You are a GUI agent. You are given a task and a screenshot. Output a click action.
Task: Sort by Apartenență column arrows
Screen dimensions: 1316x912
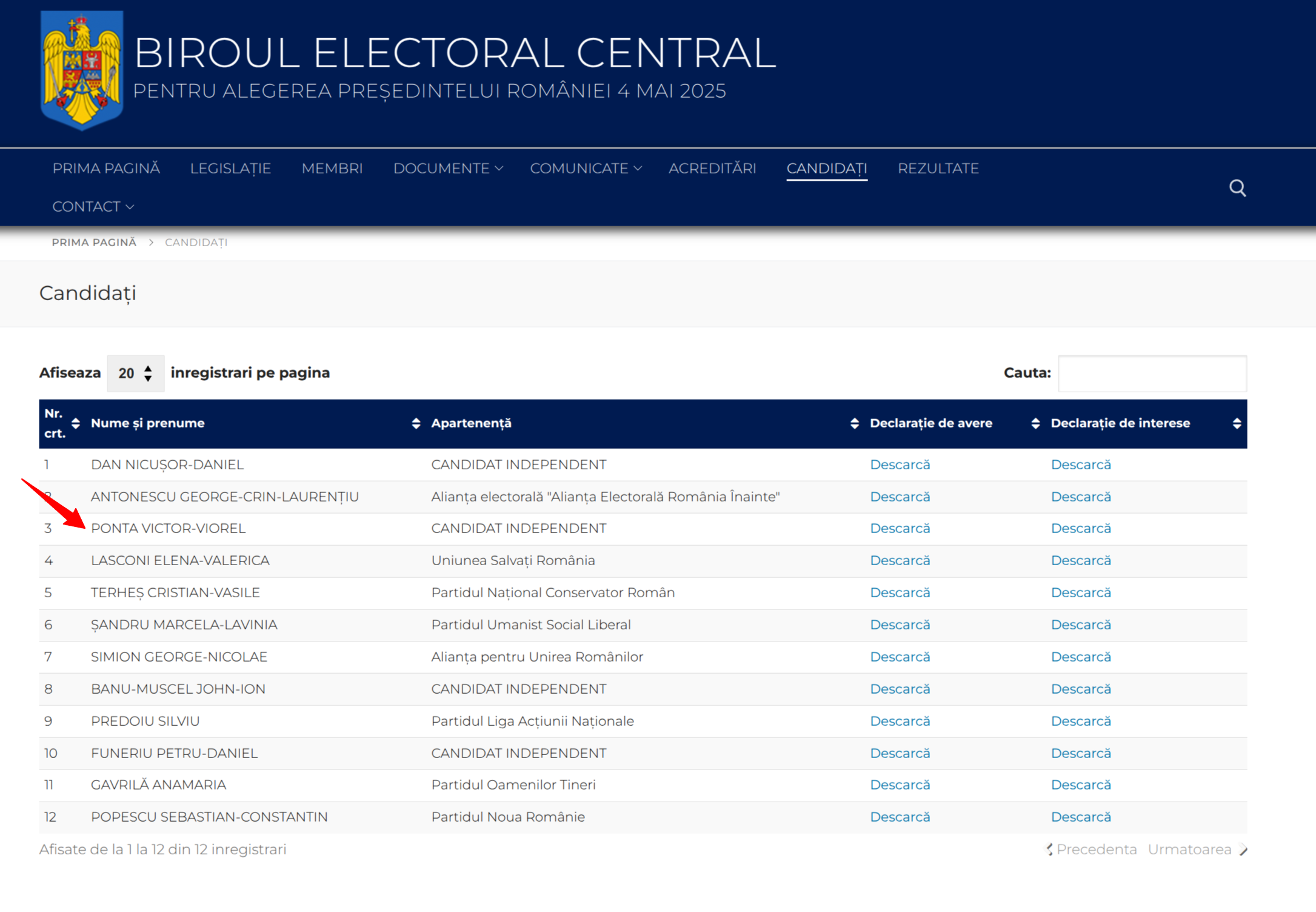coord(854,423)
